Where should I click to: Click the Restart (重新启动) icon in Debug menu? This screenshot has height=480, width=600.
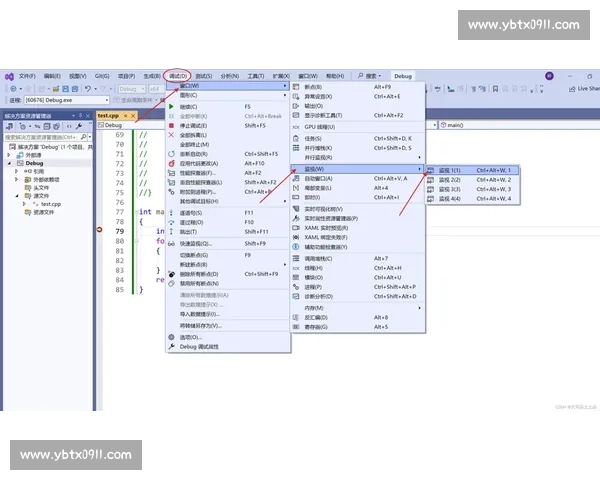tap(171, 153)
